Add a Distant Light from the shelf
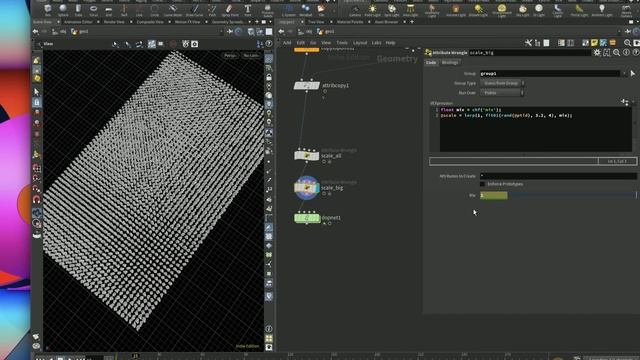 (478, 10)
